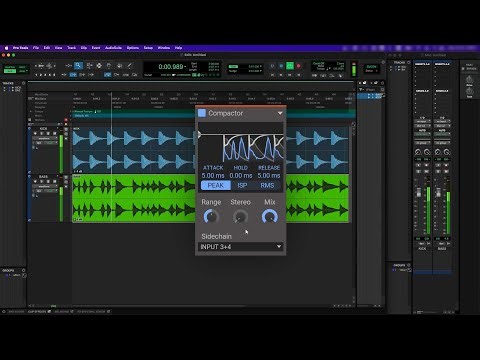This screenshot has width=480, height=360.
Task: Open the Help menu
Action: [x=178, y=48]
